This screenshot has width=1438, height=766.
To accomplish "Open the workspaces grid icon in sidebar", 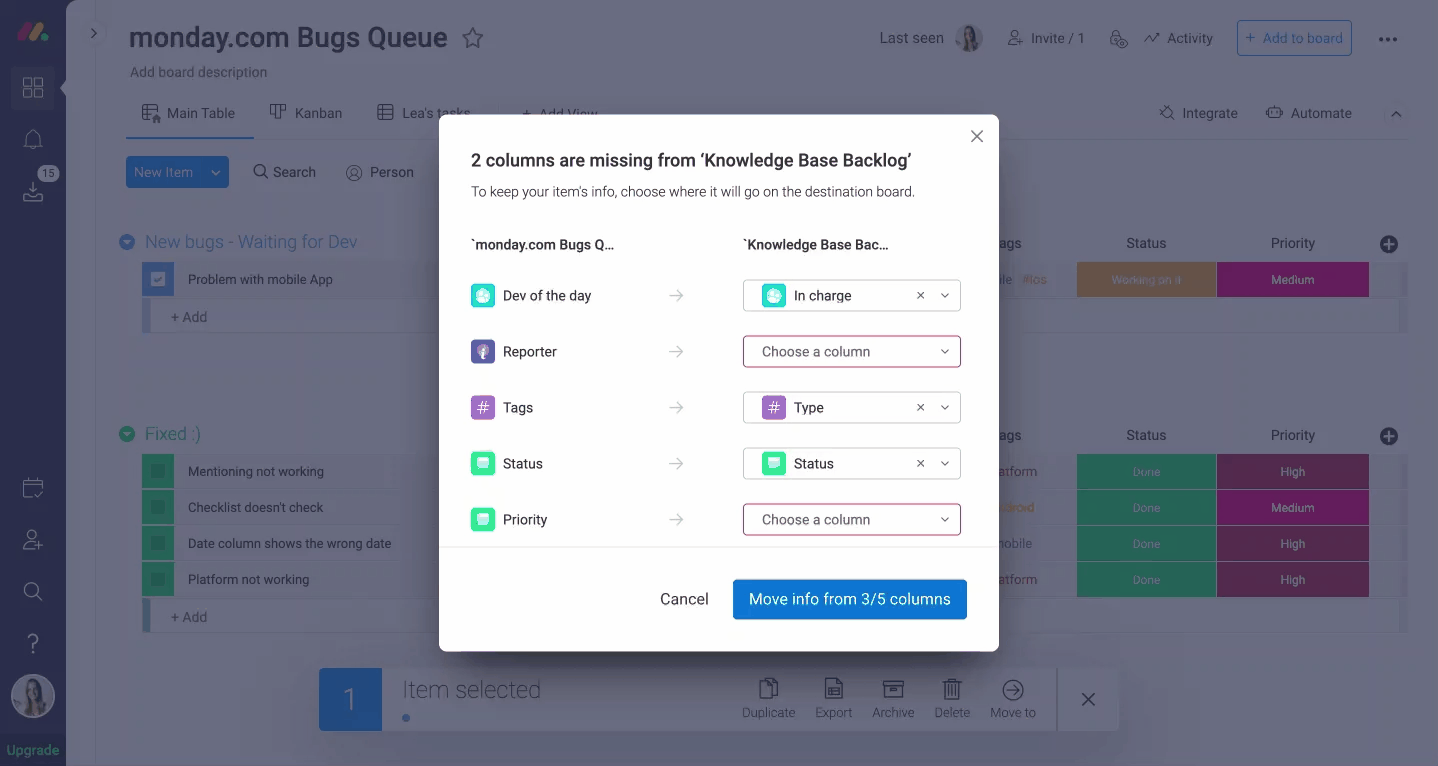I will pyautogui.click(x=33, y=88).
